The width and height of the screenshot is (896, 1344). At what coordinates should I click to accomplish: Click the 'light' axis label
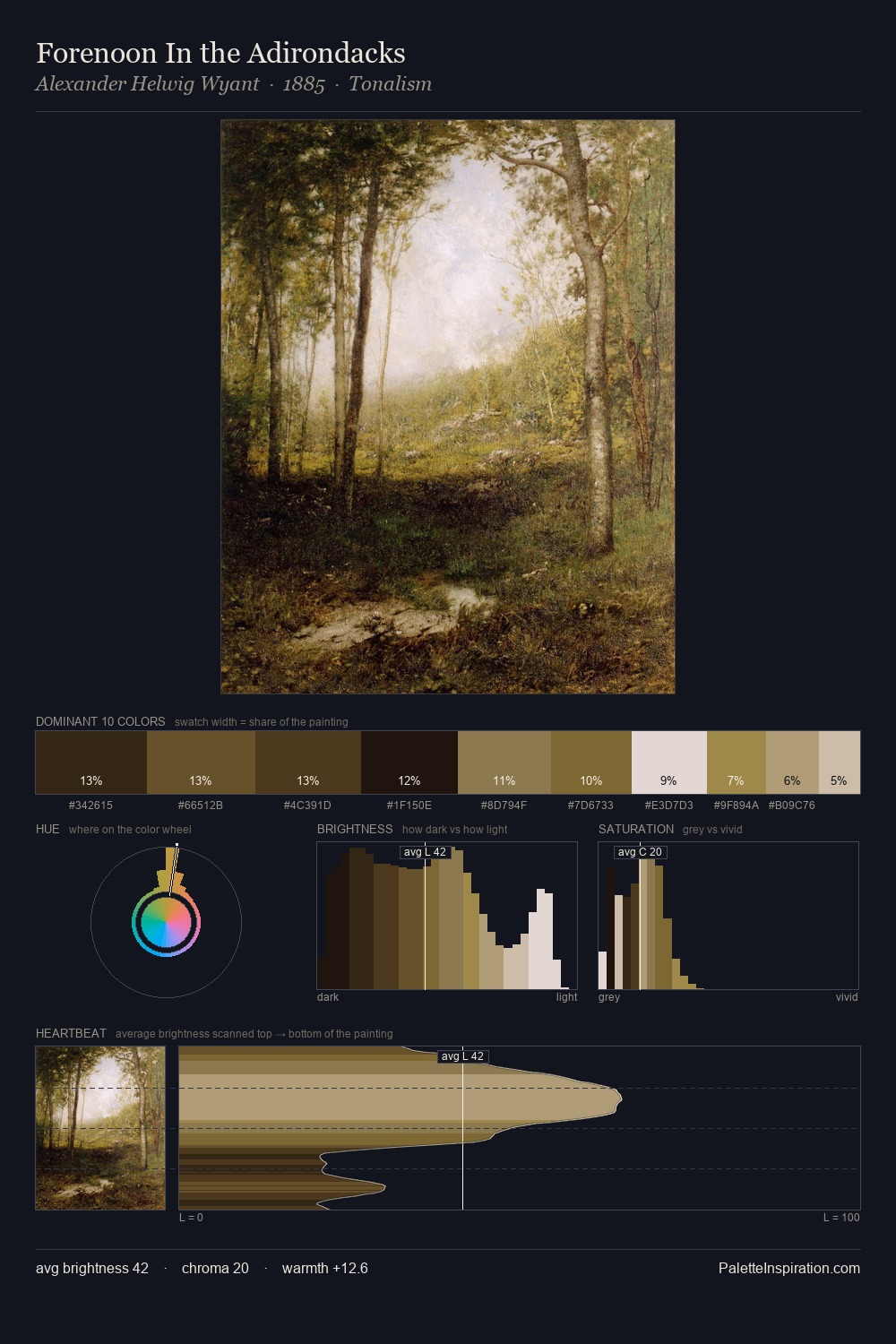(566, 997)
